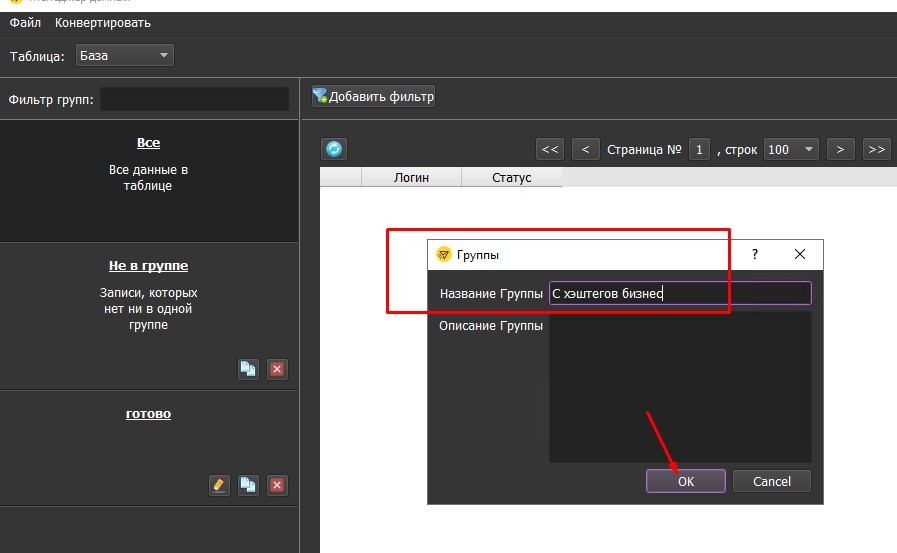Open the Файл menu
The width and height of the screenshot is (897, 553).
pyautogui.click(x=25, y=23)
